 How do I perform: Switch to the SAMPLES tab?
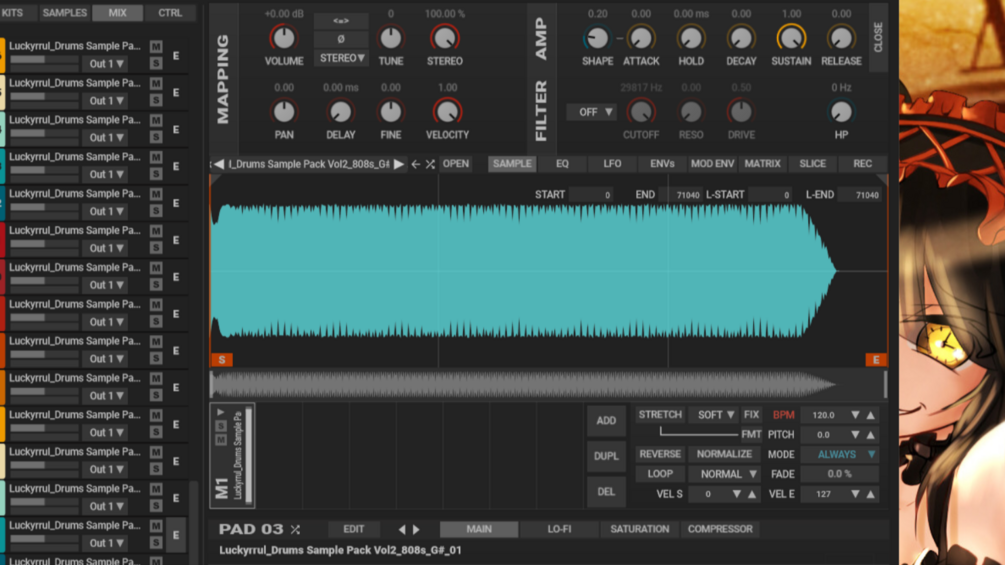click(x=64, y=13)
